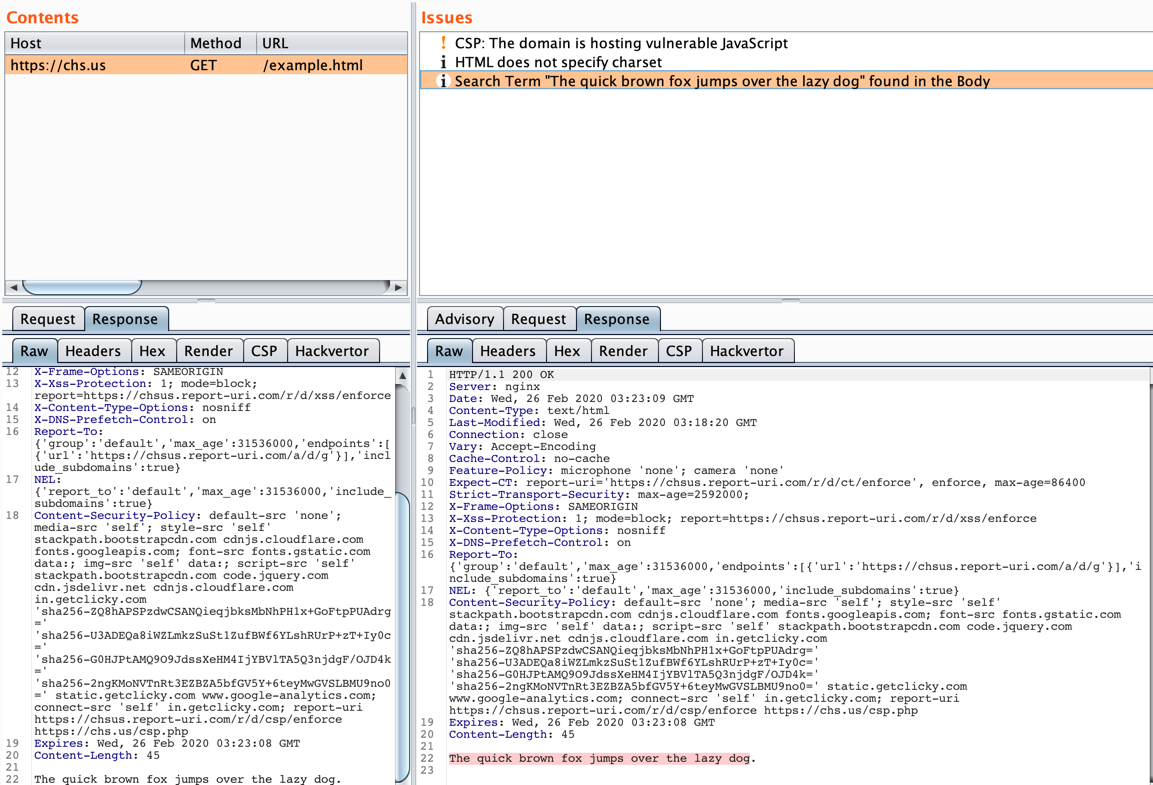This screenshot has height=785, width=1153.
Task: Click the orange warning icon beside the CSP issue
Action: (x=443, y=43)
